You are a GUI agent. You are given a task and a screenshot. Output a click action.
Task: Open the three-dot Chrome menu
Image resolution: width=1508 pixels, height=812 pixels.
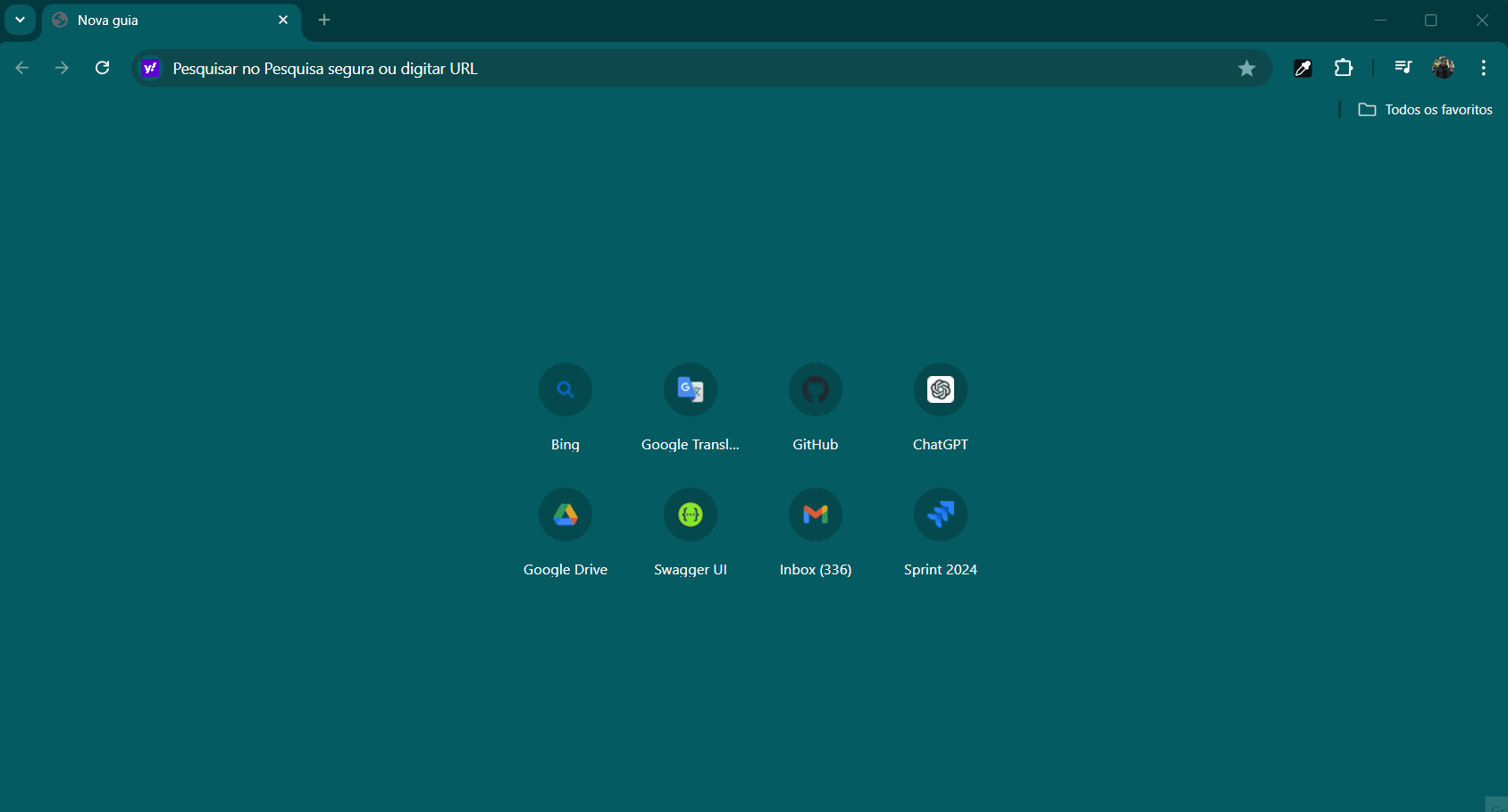pyautogui.click(x=1483, y=68)
